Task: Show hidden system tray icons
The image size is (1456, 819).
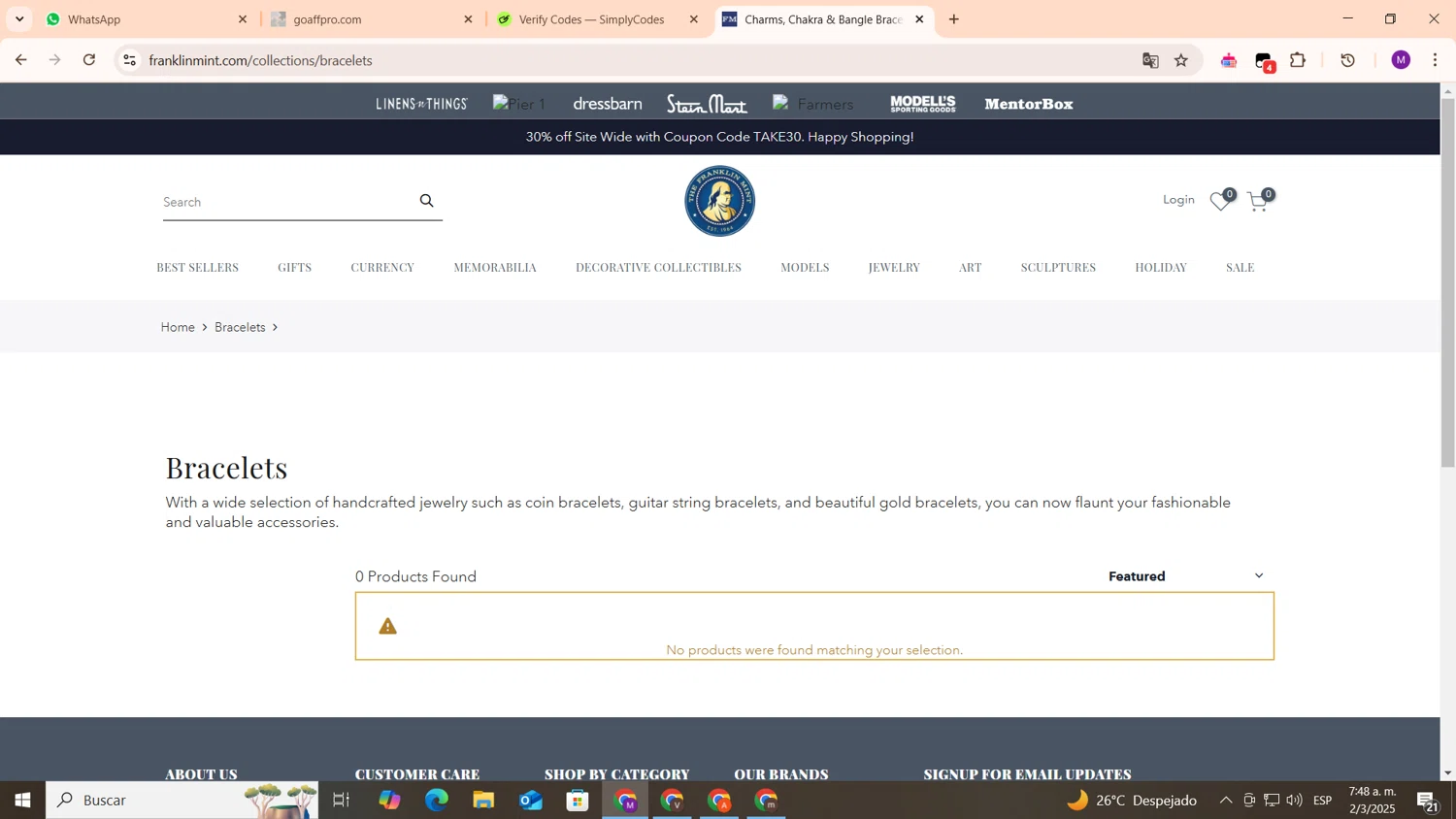Action: coord(1226,801)
